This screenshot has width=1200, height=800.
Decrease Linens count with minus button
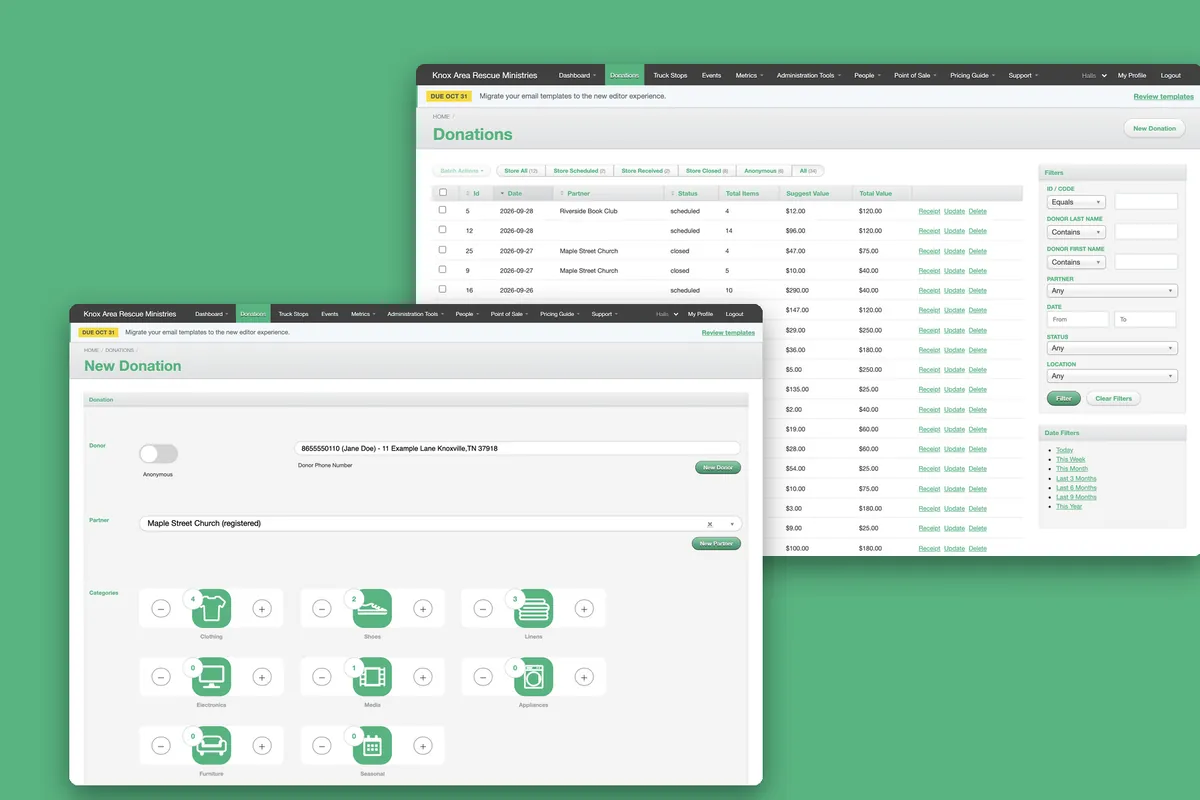click(483, 608)
